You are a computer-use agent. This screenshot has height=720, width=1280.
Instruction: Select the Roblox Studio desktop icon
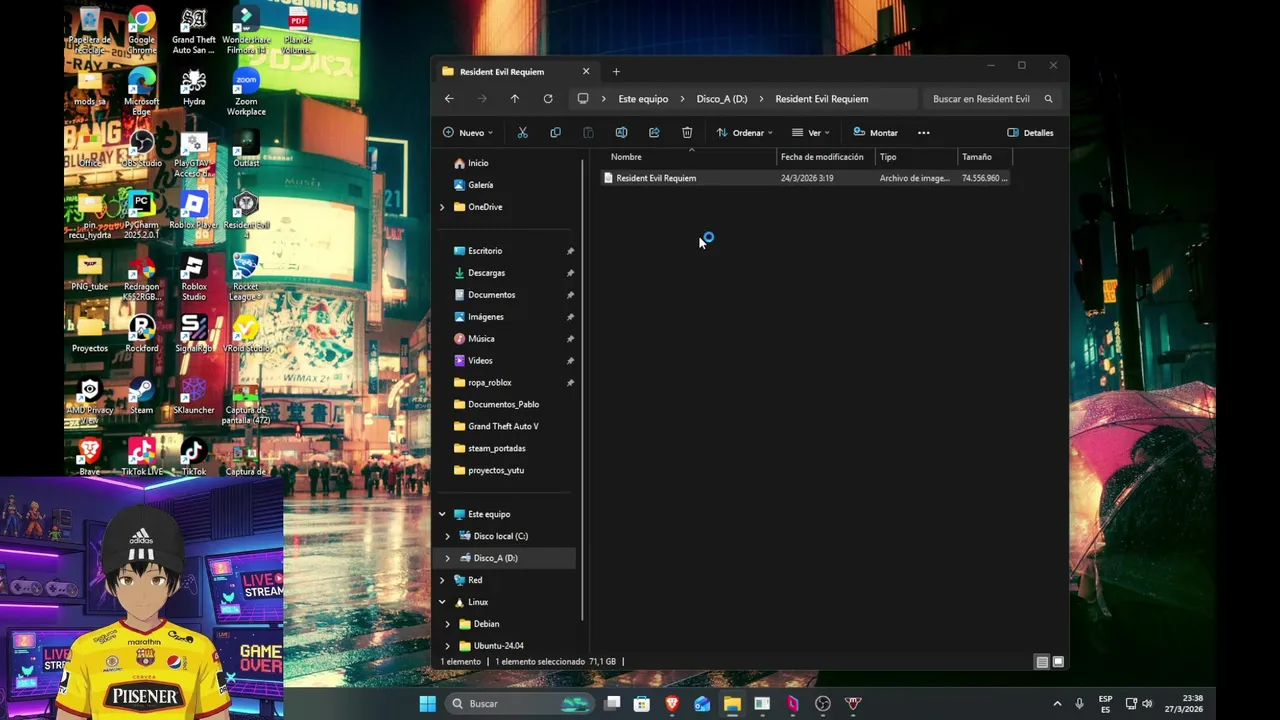click(x=194, y=279)
